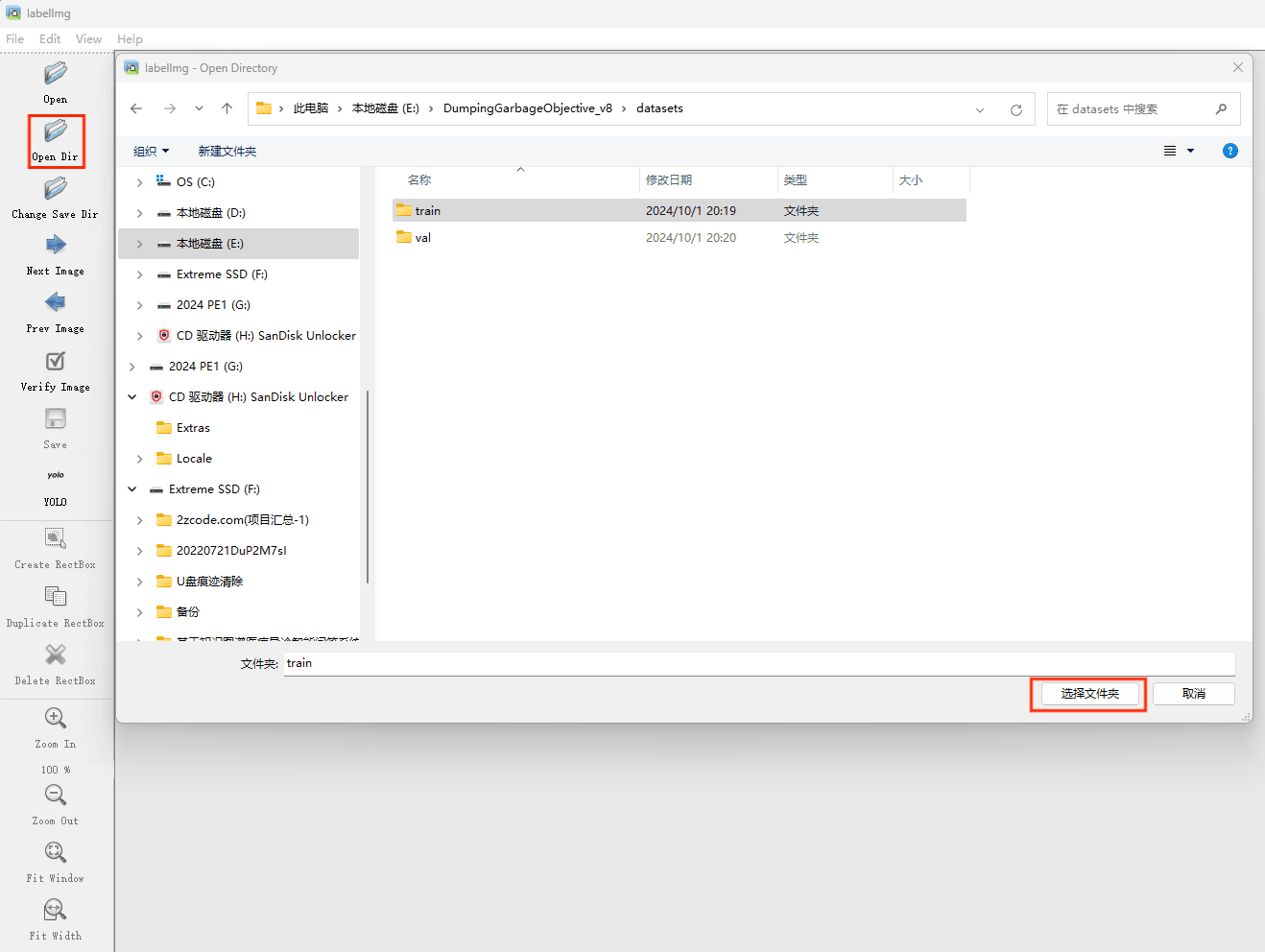Image resolution: width=1265 pixels, height=952 pixels.
Task: Go to Prev Image
Action: (x=56, y=303)
